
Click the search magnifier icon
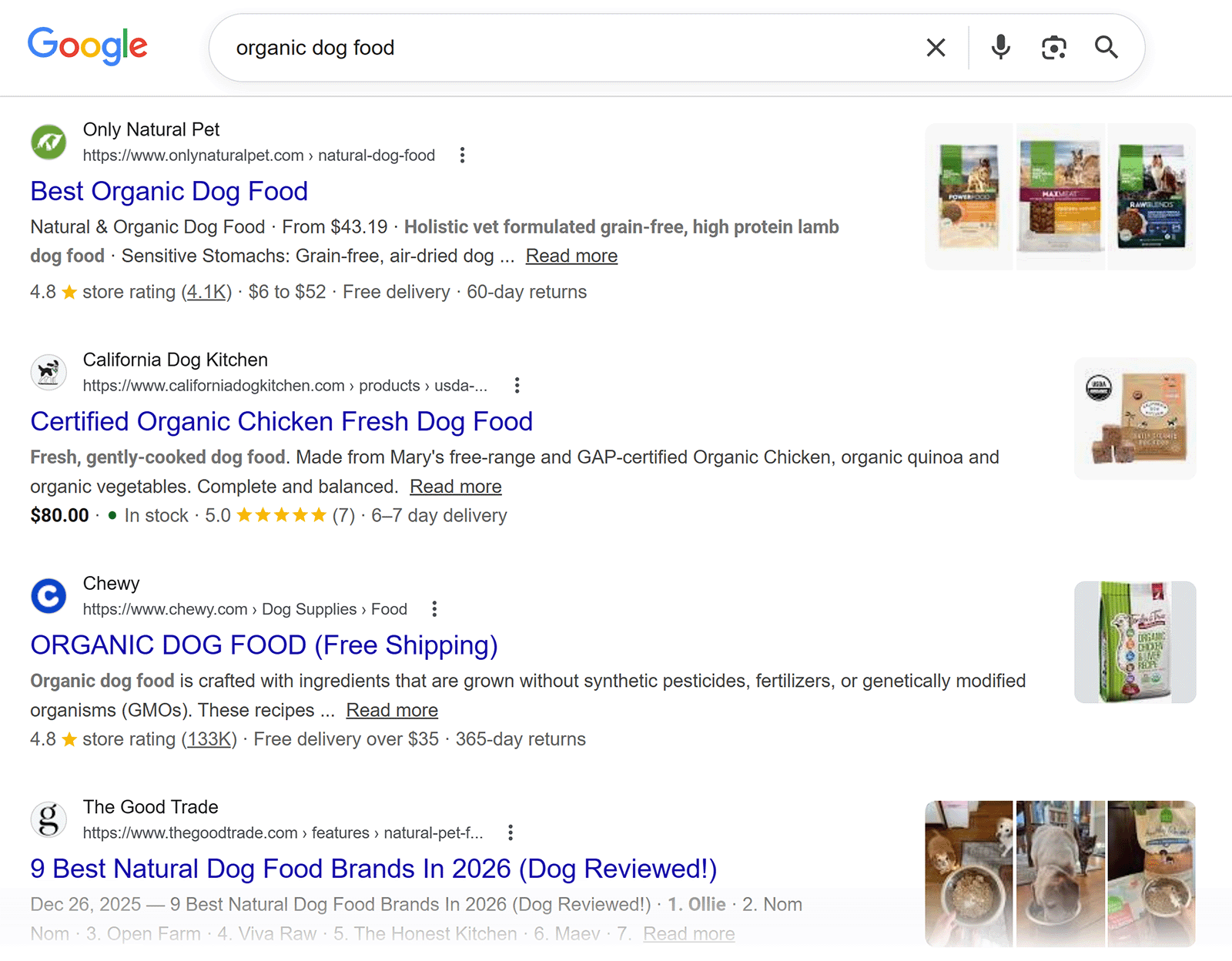(1106, 47)
